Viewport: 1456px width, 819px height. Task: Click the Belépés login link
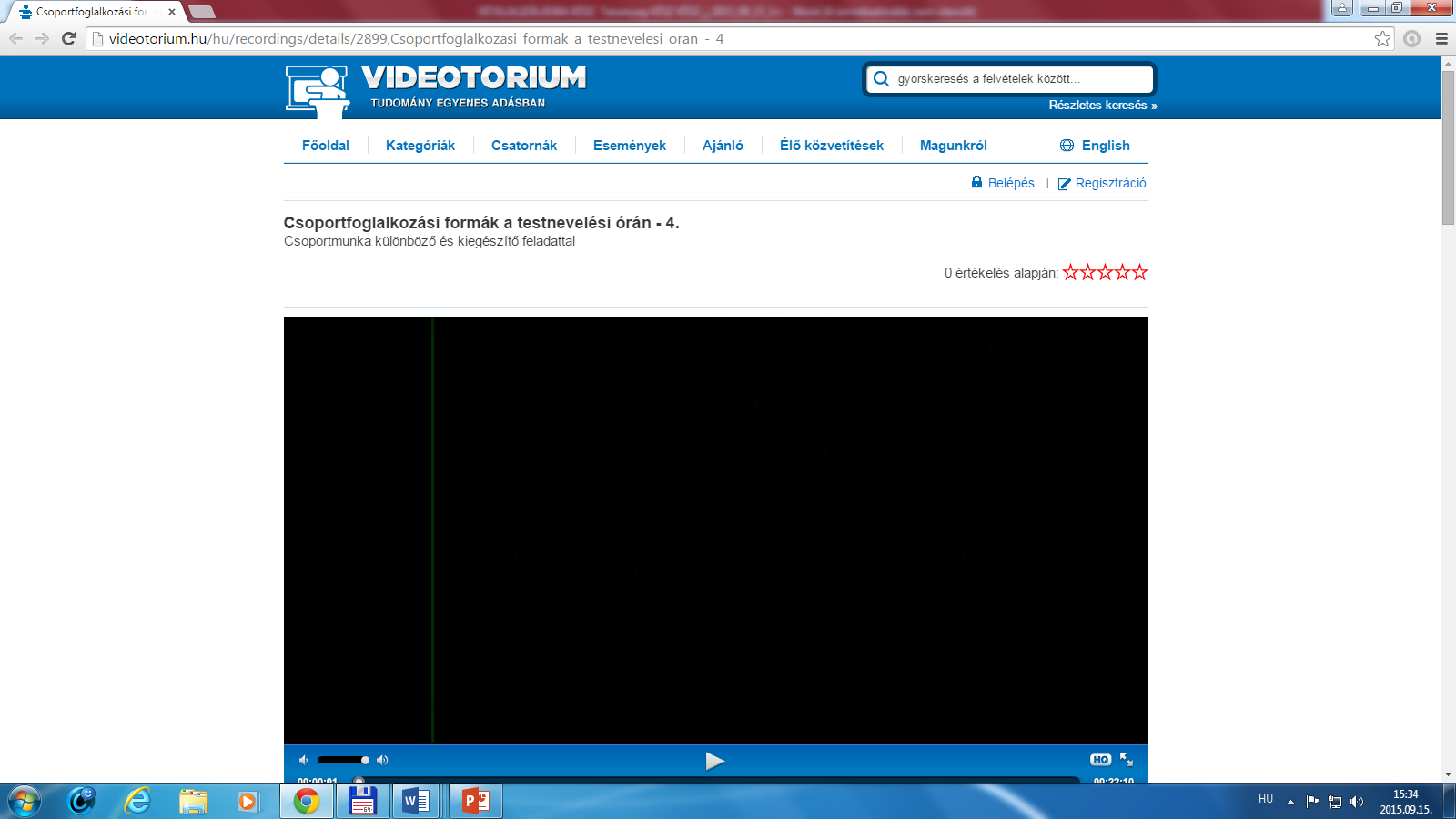coord(1011,183)
